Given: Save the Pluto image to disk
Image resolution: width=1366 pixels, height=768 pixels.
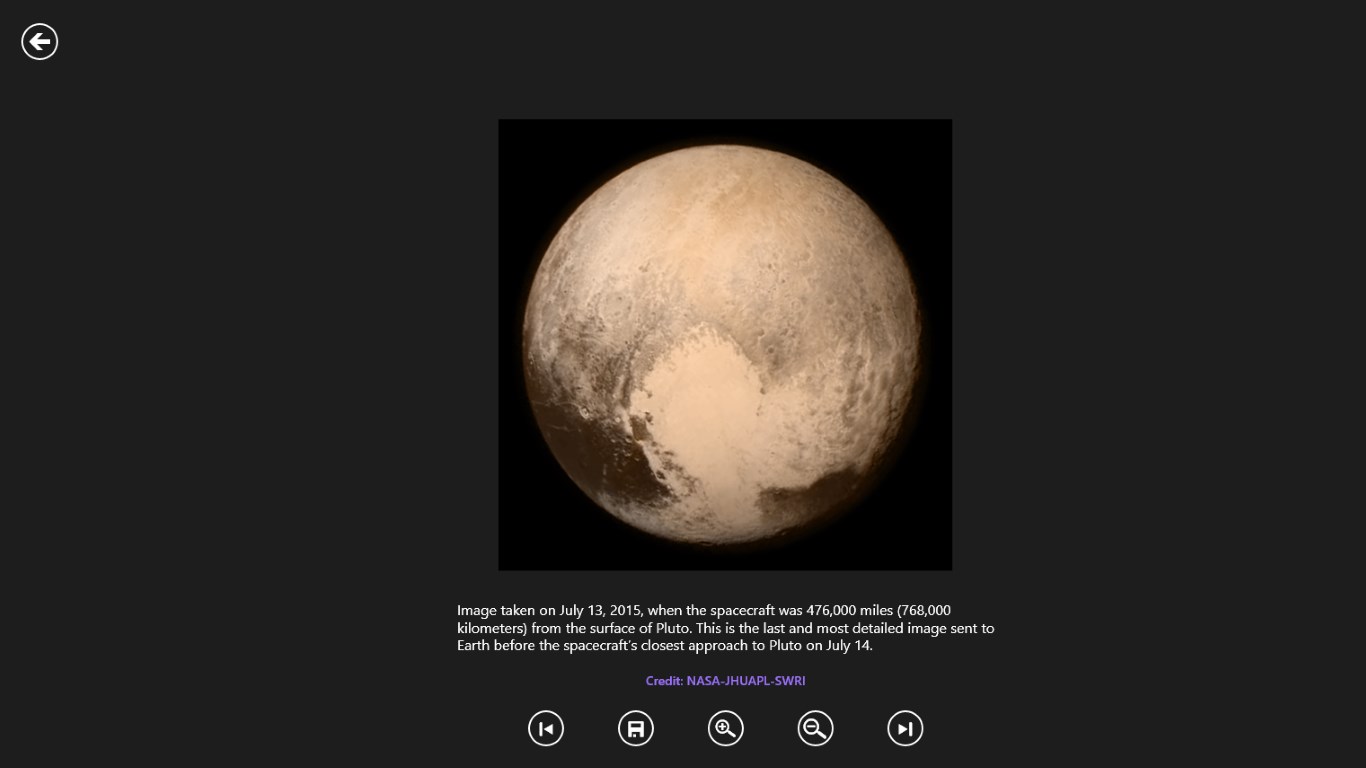Looking at the screenshot, I should coord(636,728).
